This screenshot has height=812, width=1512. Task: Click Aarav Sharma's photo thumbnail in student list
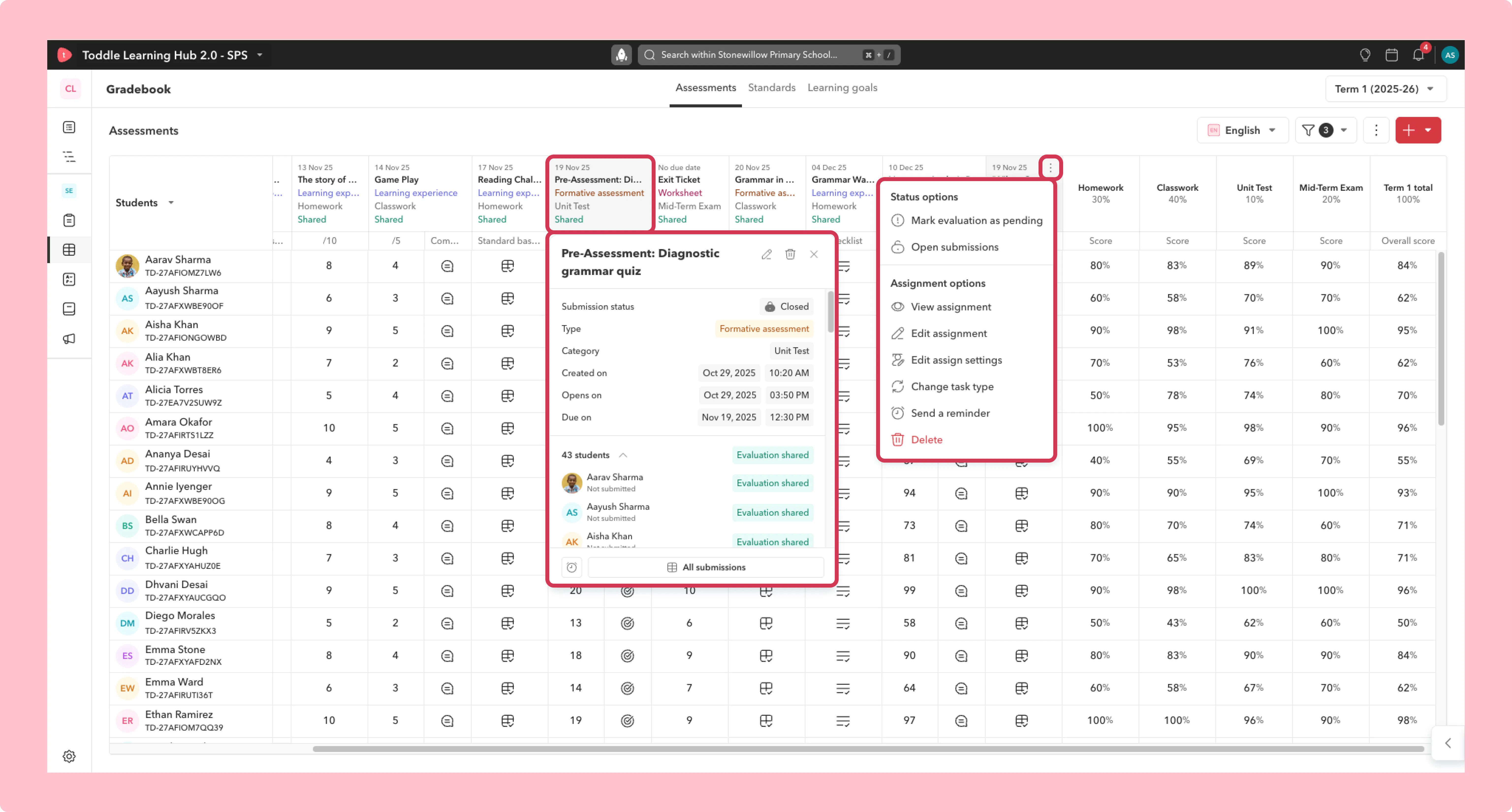(x=127, y=266)
